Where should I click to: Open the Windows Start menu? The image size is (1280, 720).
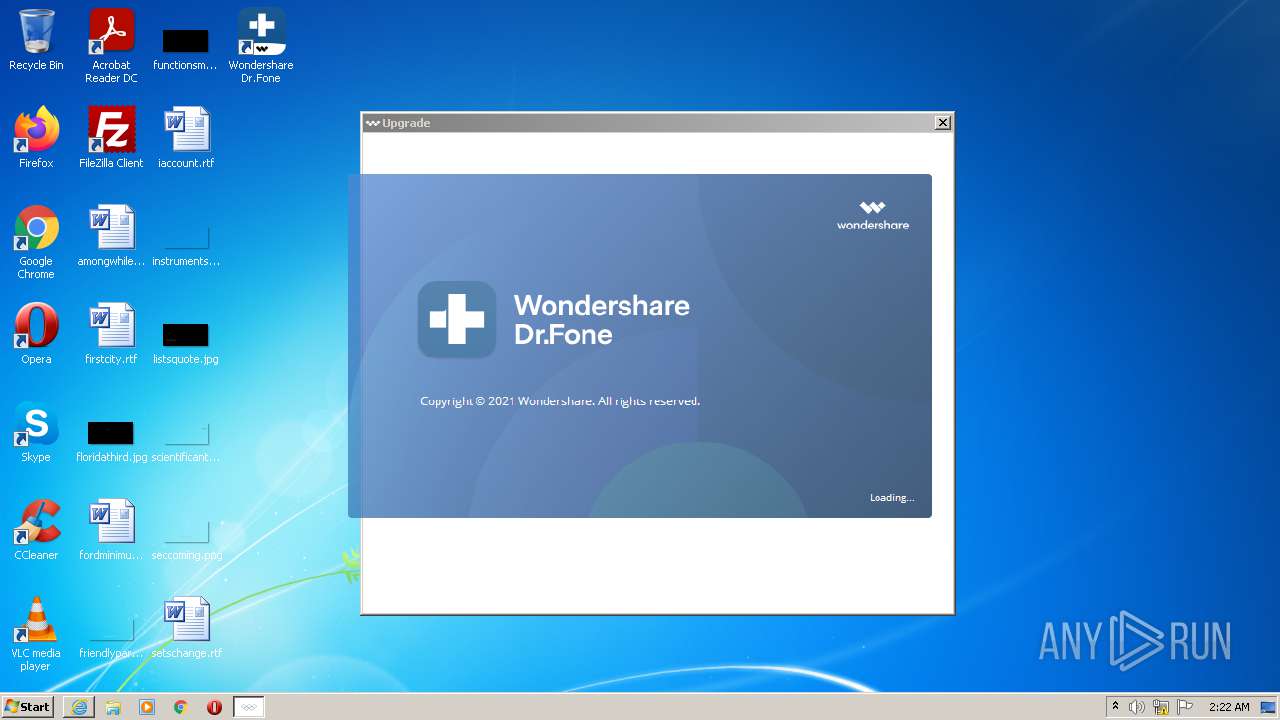pyautogui.click(x=28, y=706)
